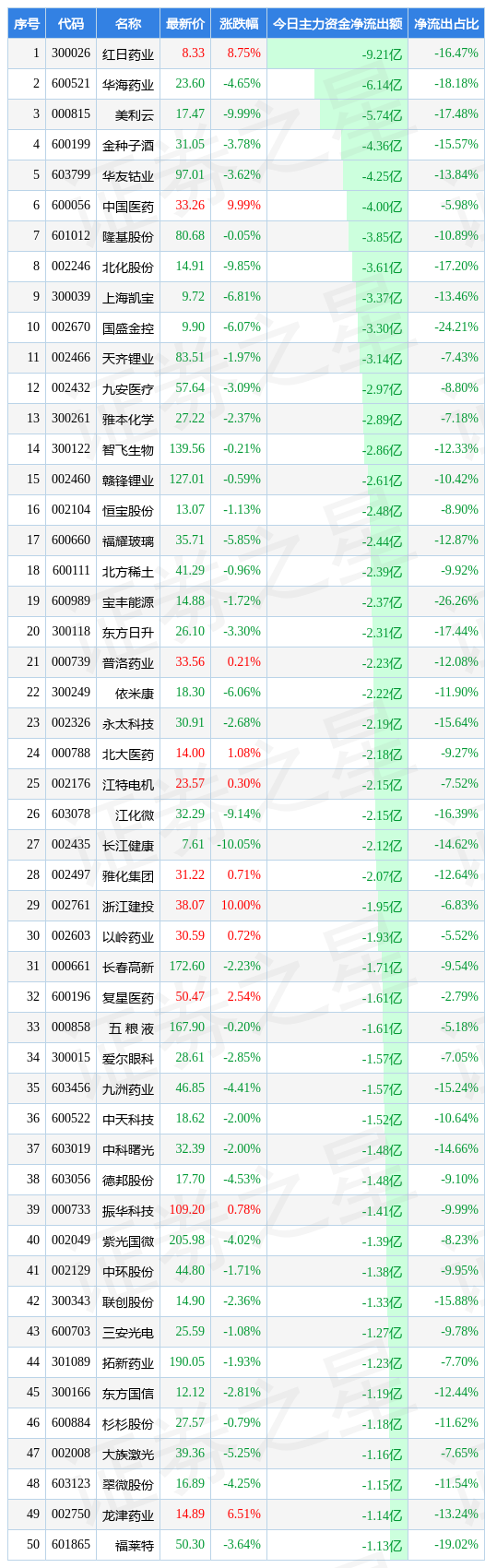Click -10.05% change for 长江健康

[239, 845]
